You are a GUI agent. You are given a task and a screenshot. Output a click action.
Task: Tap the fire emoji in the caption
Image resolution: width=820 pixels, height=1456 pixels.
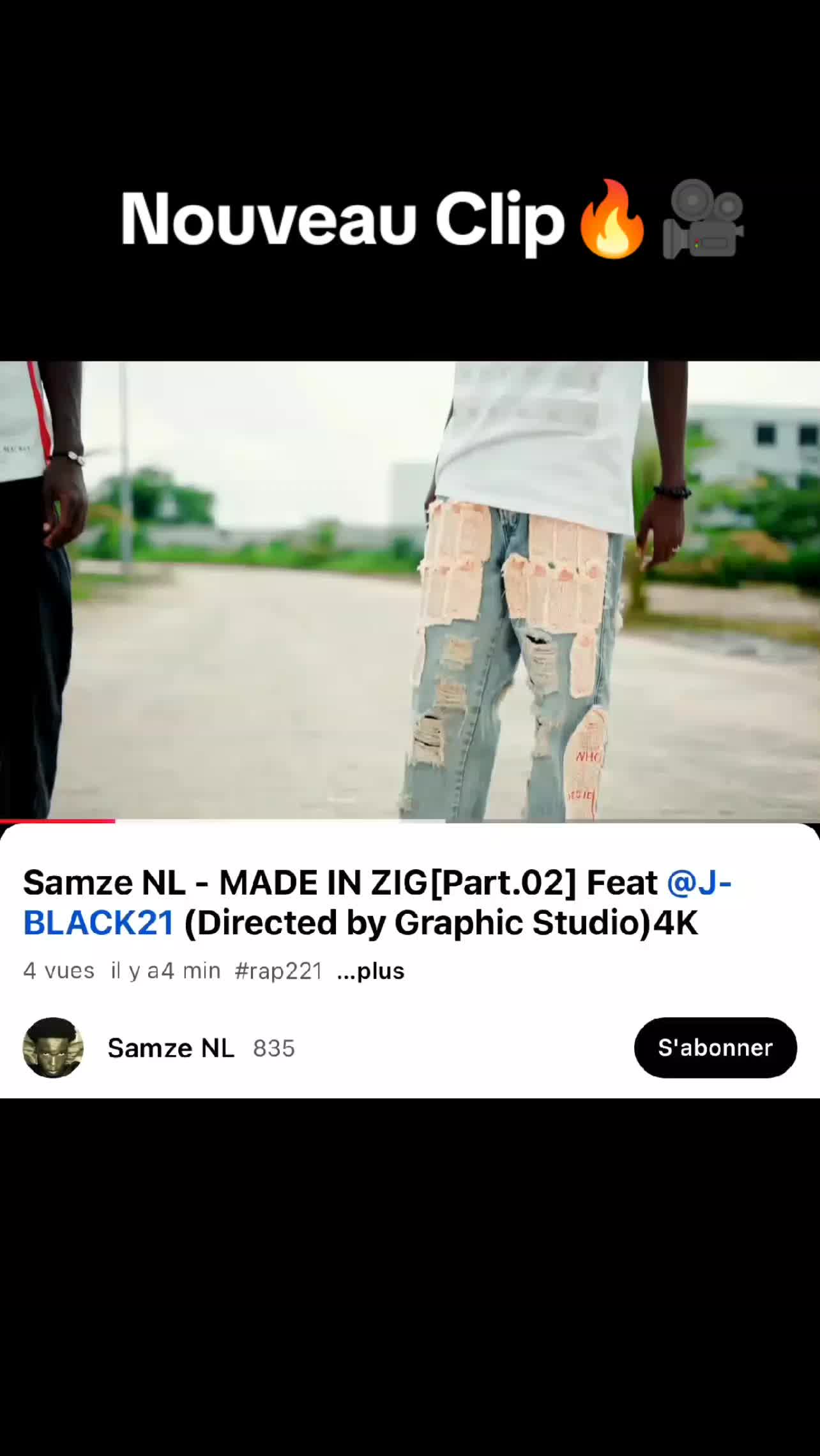(x=612, y=219)
